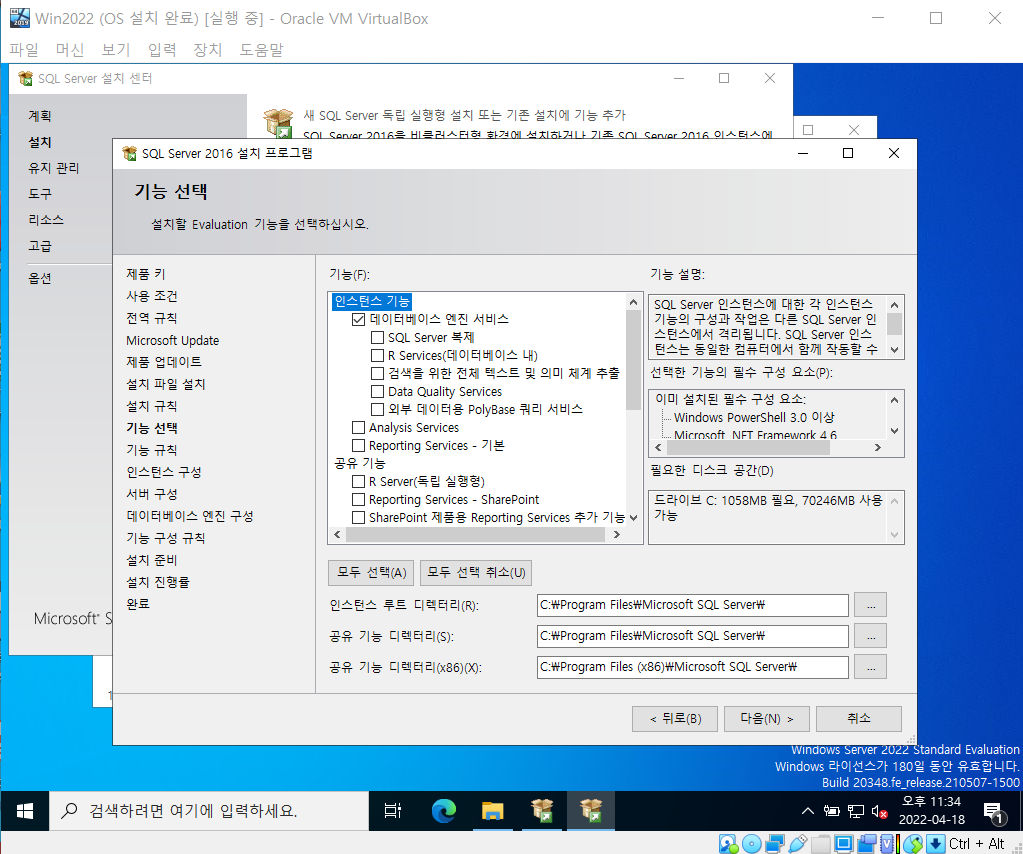Image resolution: width=1023 pixels, height=854 pixels.
Task: Click VirtualBox host key arrow icon
Action: (936, 844)
